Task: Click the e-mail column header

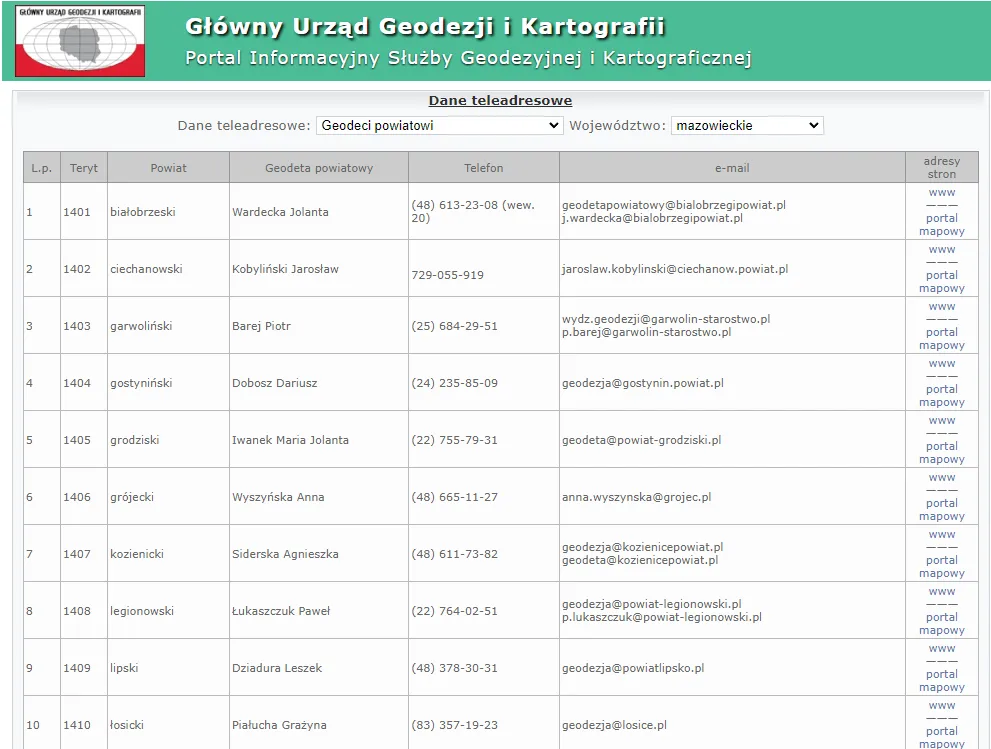Action: pos(732,168)
